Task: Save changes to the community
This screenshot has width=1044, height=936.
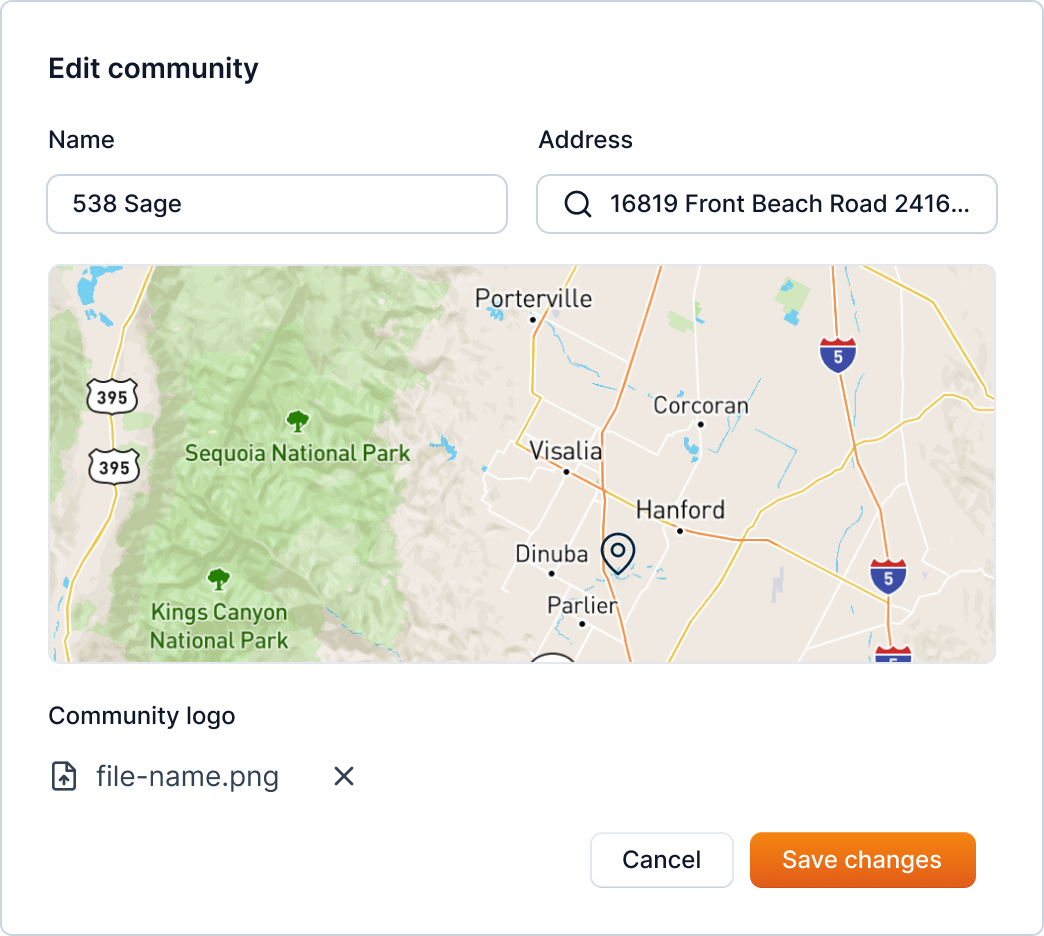Action: 862,860
